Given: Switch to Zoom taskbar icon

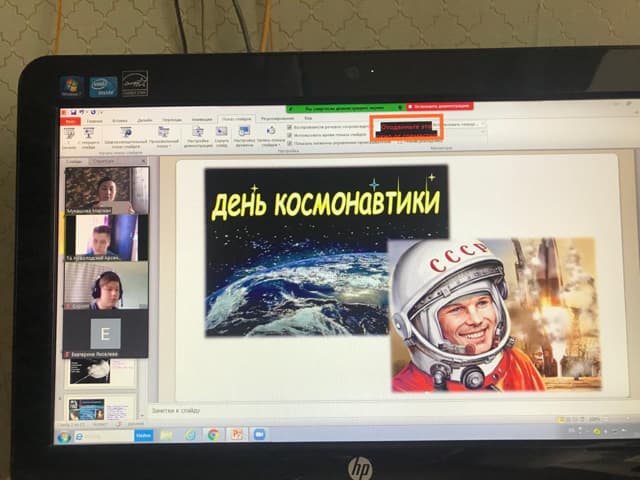Looking at the screenshot, I should coord(259,434).
